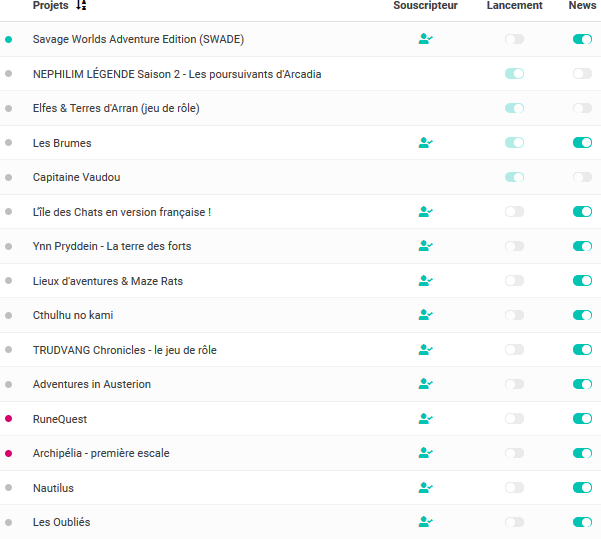Click subscriber icon in Les Brumes row
The image size is (601, 539).
click(425, 143)
